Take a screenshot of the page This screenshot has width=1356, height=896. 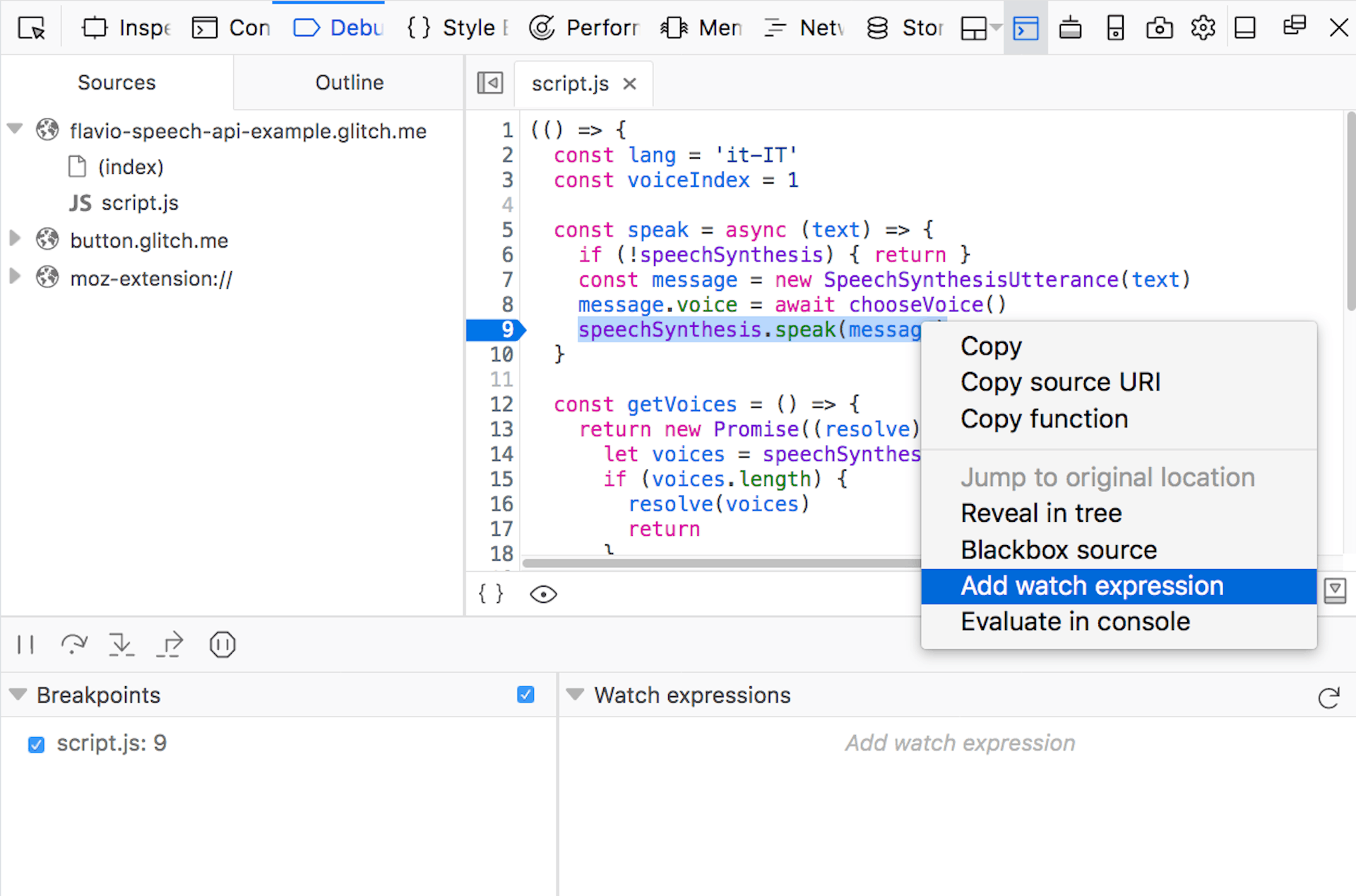coord(1159,28)
